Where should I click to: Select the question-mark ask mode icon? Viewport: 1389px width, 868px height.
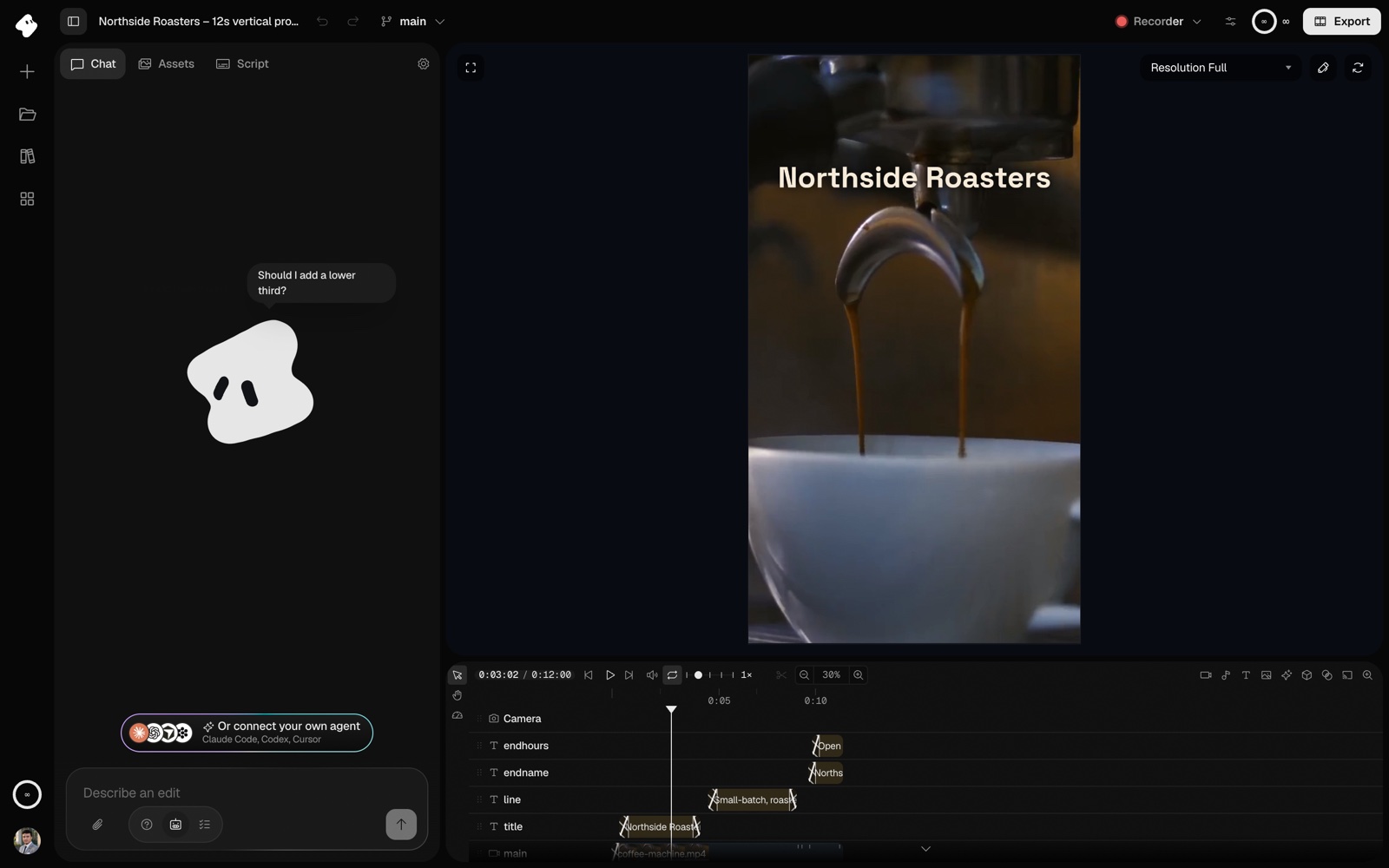click(147, 825)
